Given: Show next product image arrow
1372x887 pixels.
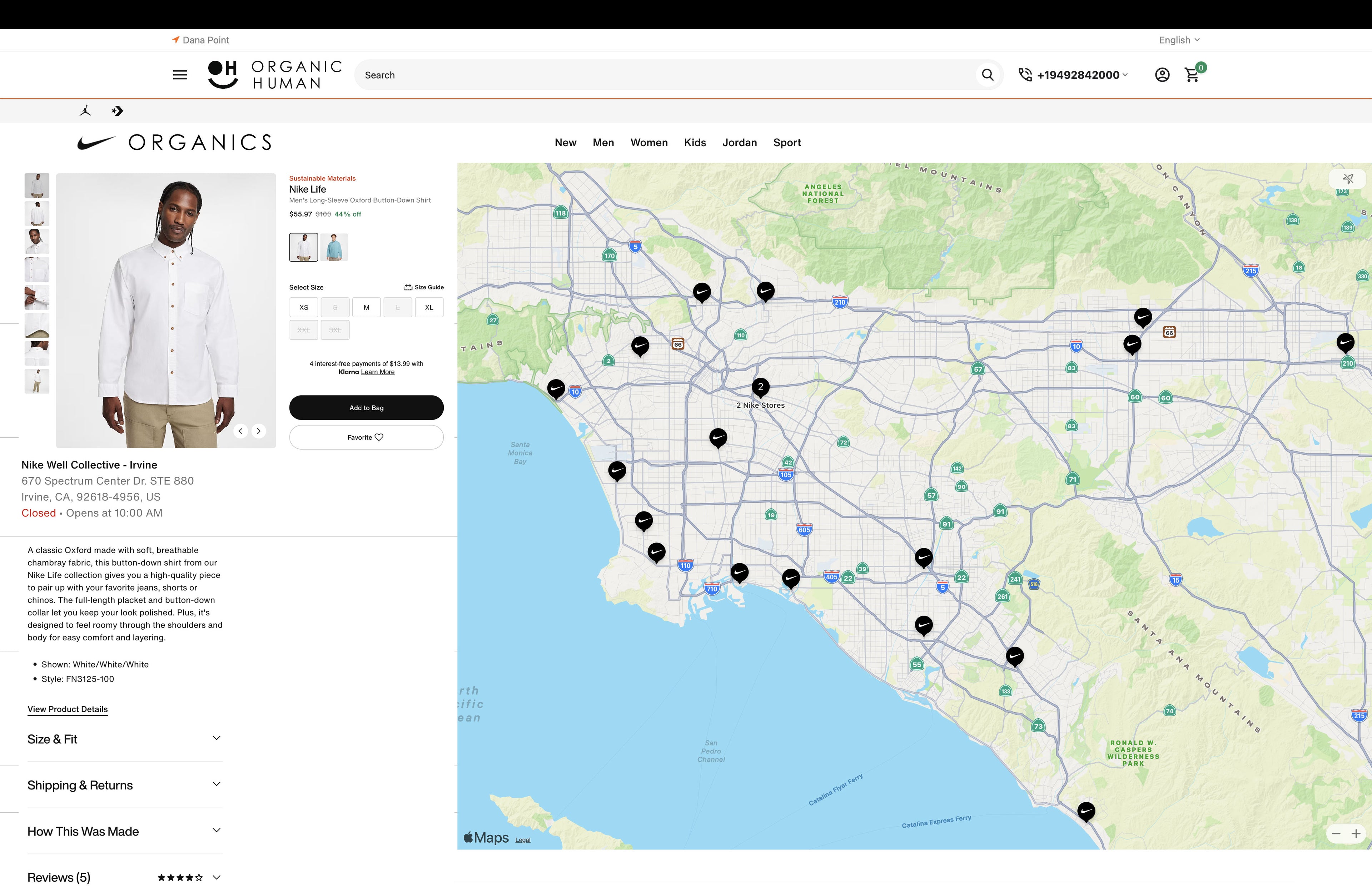Looking at the screenshot, I should 259,431.
